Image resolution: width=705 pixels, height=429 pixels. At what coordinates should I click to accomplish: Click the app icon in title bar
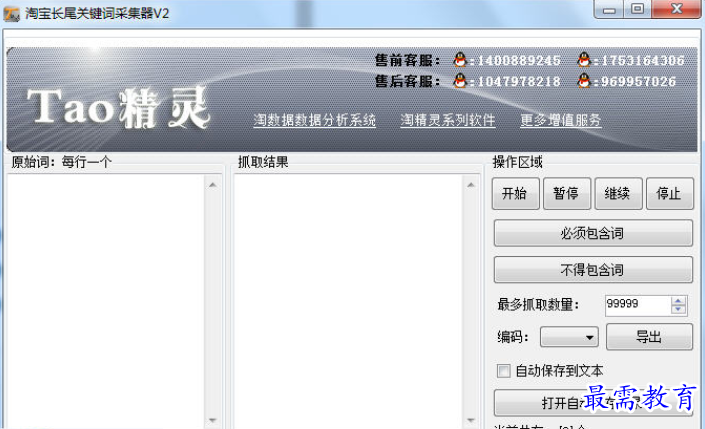pos(11,14)
